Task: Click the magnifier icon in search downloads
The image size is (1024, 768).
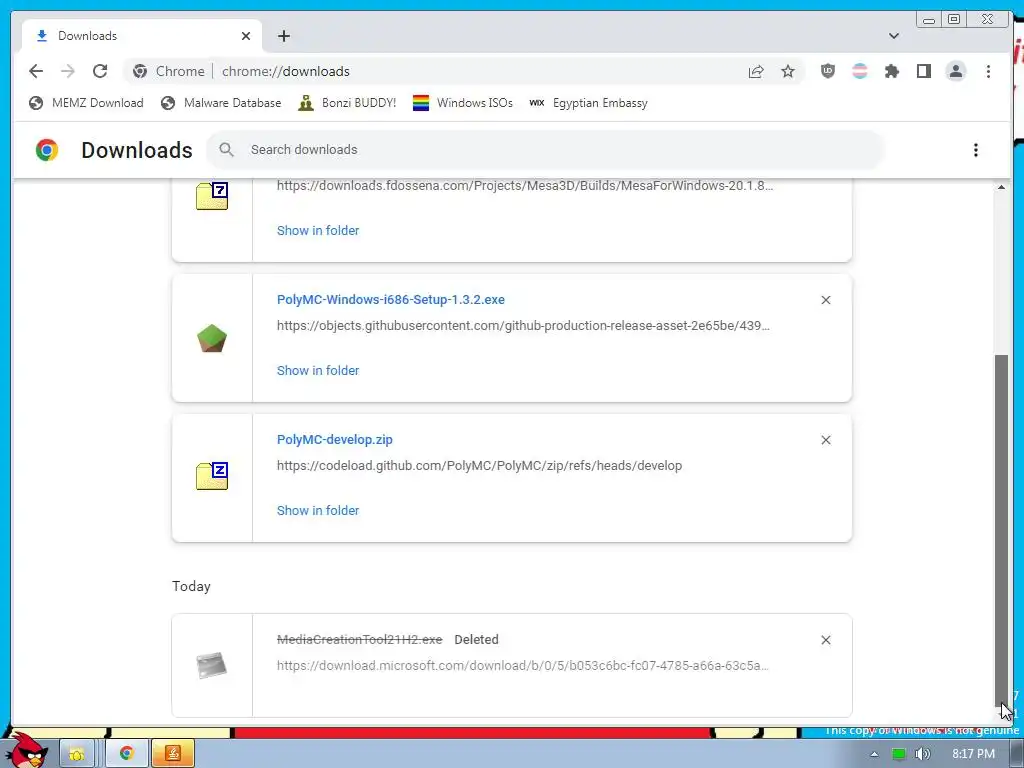Action: 227,150
